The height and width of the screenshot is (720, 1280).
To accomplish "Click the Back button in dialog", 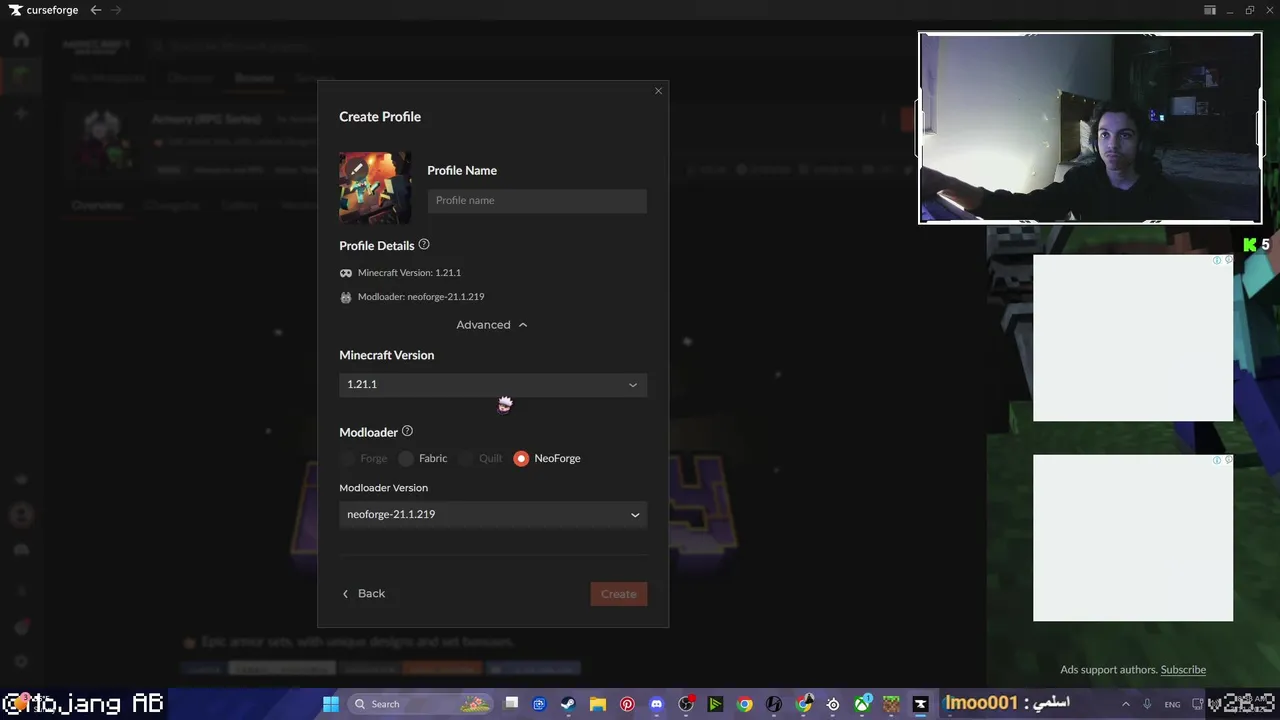I will (x=363, y=594).
